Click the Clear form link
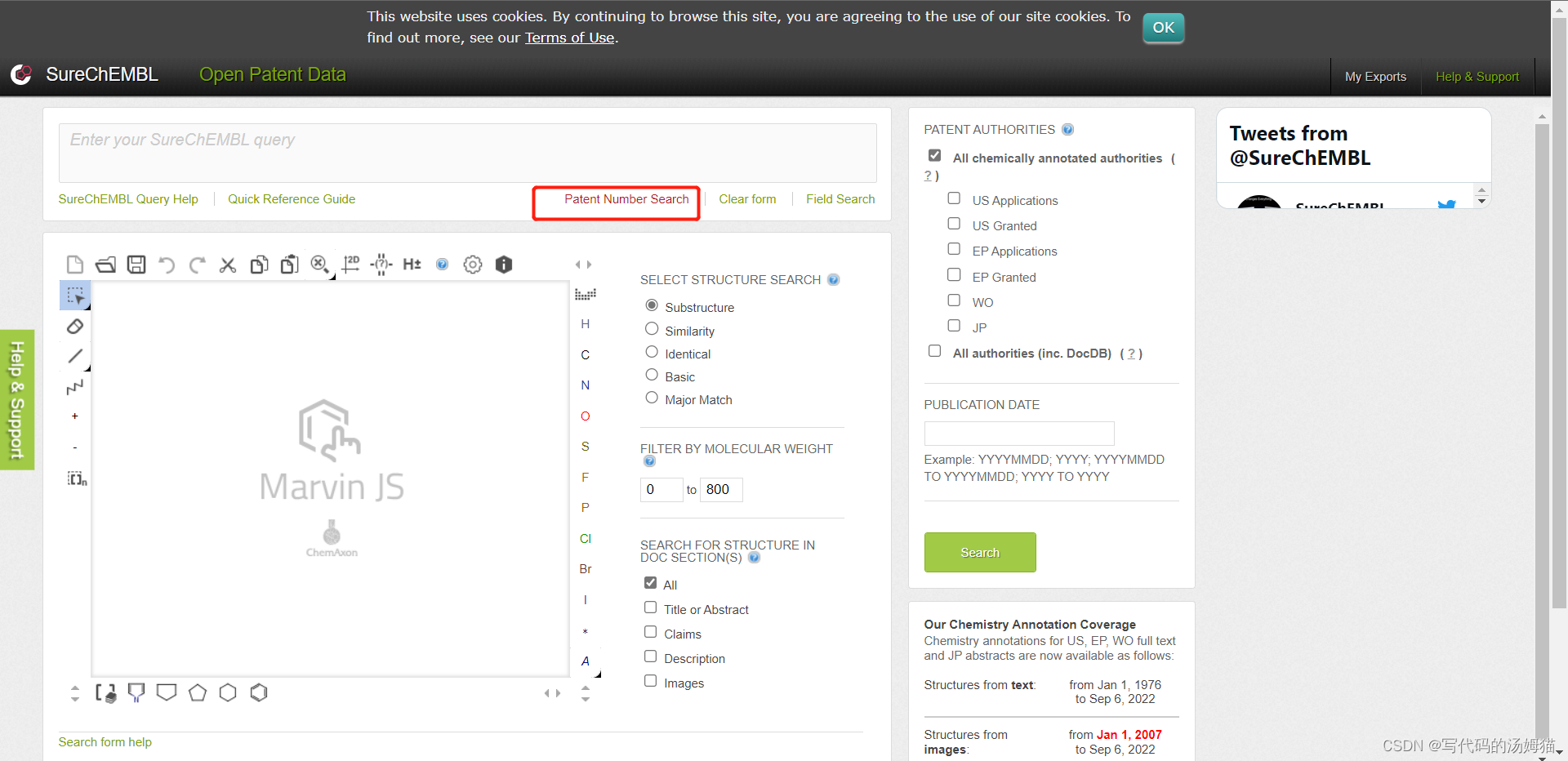 point(747,199)
